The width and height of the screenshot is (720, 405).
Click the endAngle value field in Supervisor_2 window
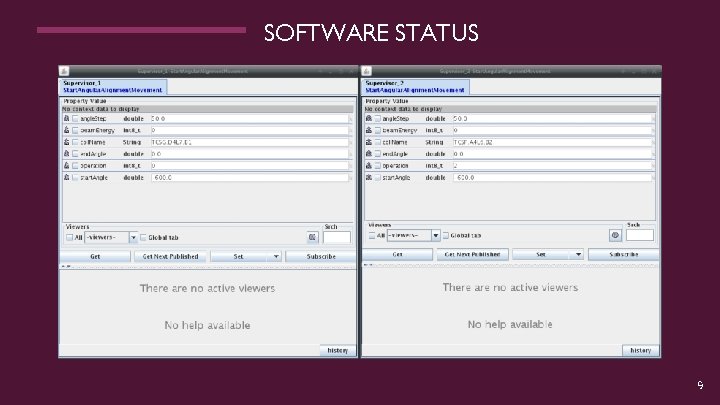tap(552, 154)
